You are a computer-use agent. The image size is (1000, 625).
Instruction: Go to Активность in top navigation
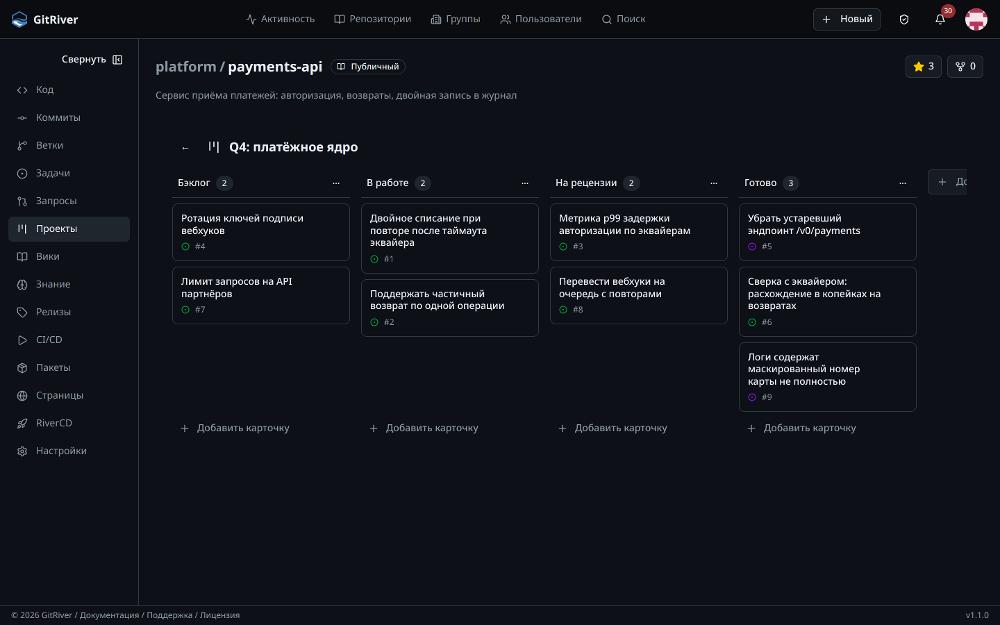pyautogui.click(x=281, y=19)
